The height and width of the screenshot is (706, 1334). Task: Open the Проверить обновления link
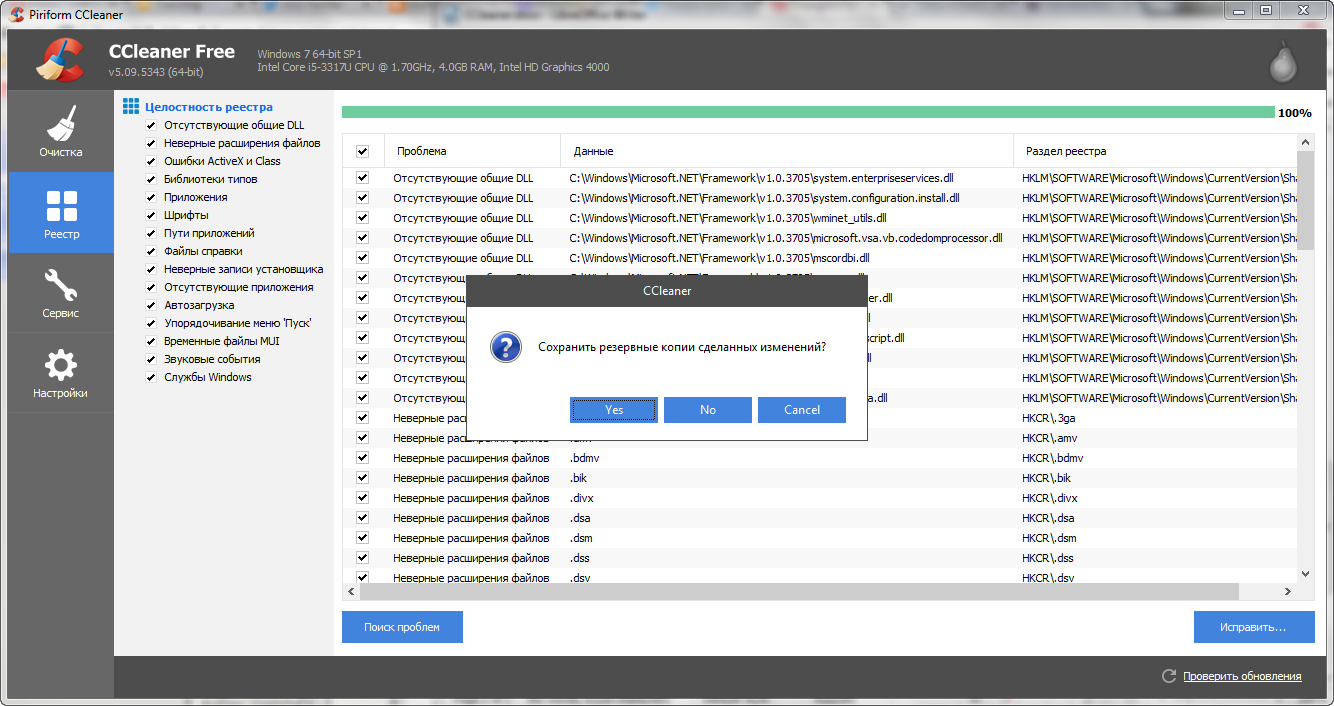coord(1242,676)
